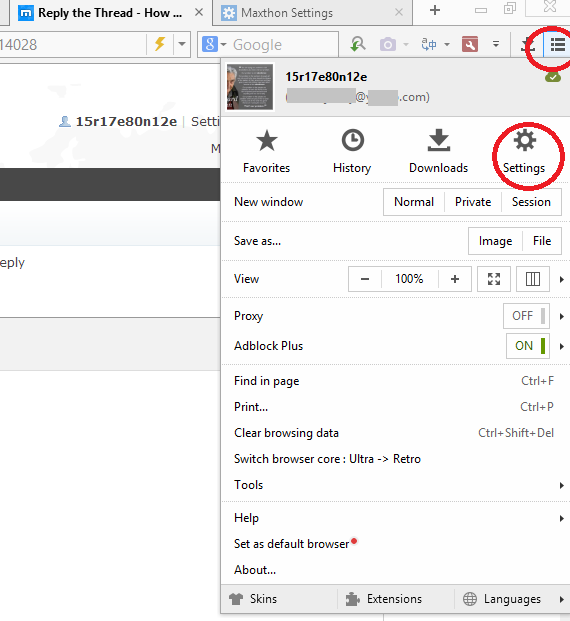The image size is (570, 621).
Task: Click the user avatar thumbnail
Action: (x=250, y=87)
